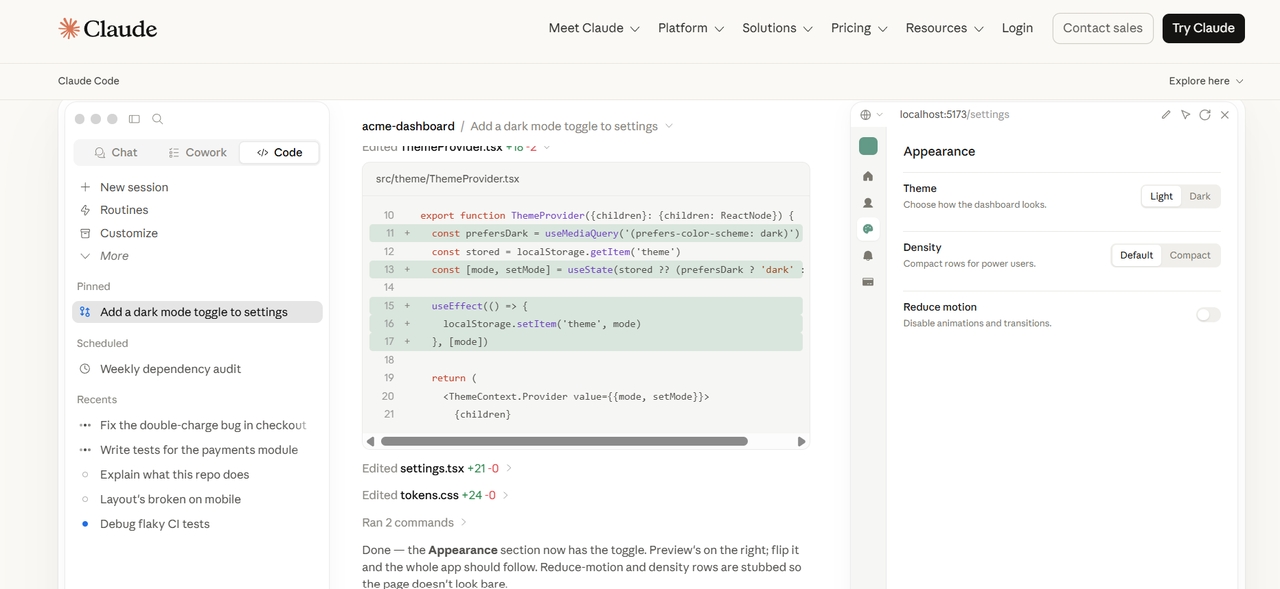Open the sidebar search magnifier icon
Viewport: 1280px width, 589px height.
pos(157,119)
